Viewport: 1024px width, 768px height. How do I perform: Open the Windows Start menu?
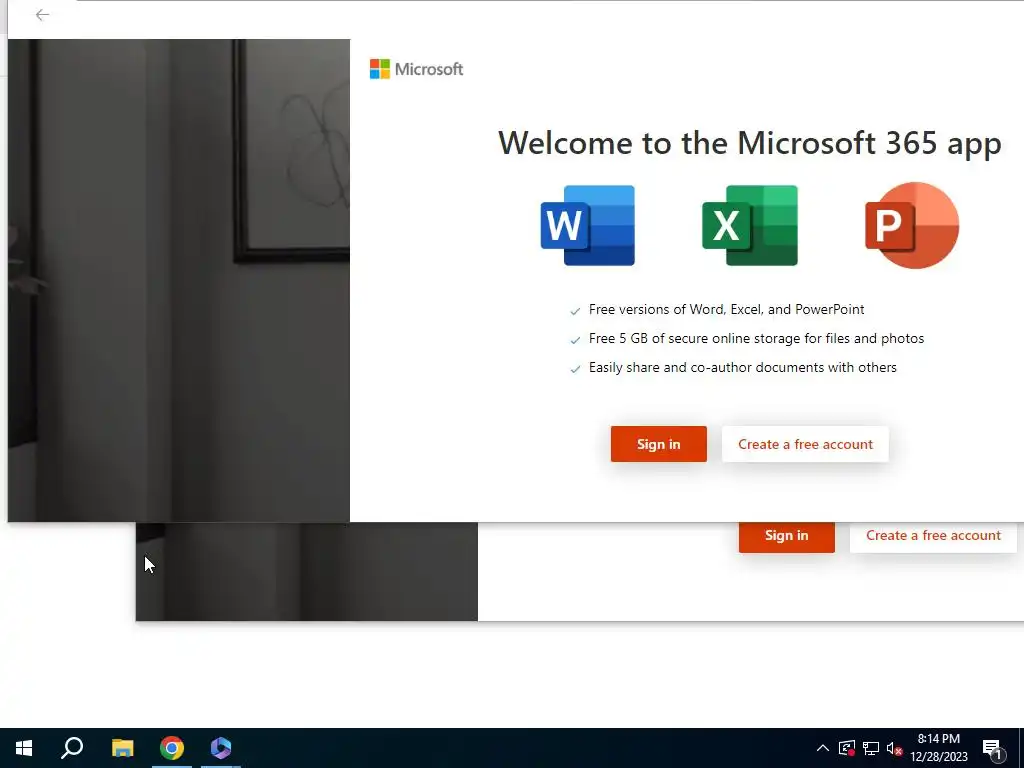24,748
